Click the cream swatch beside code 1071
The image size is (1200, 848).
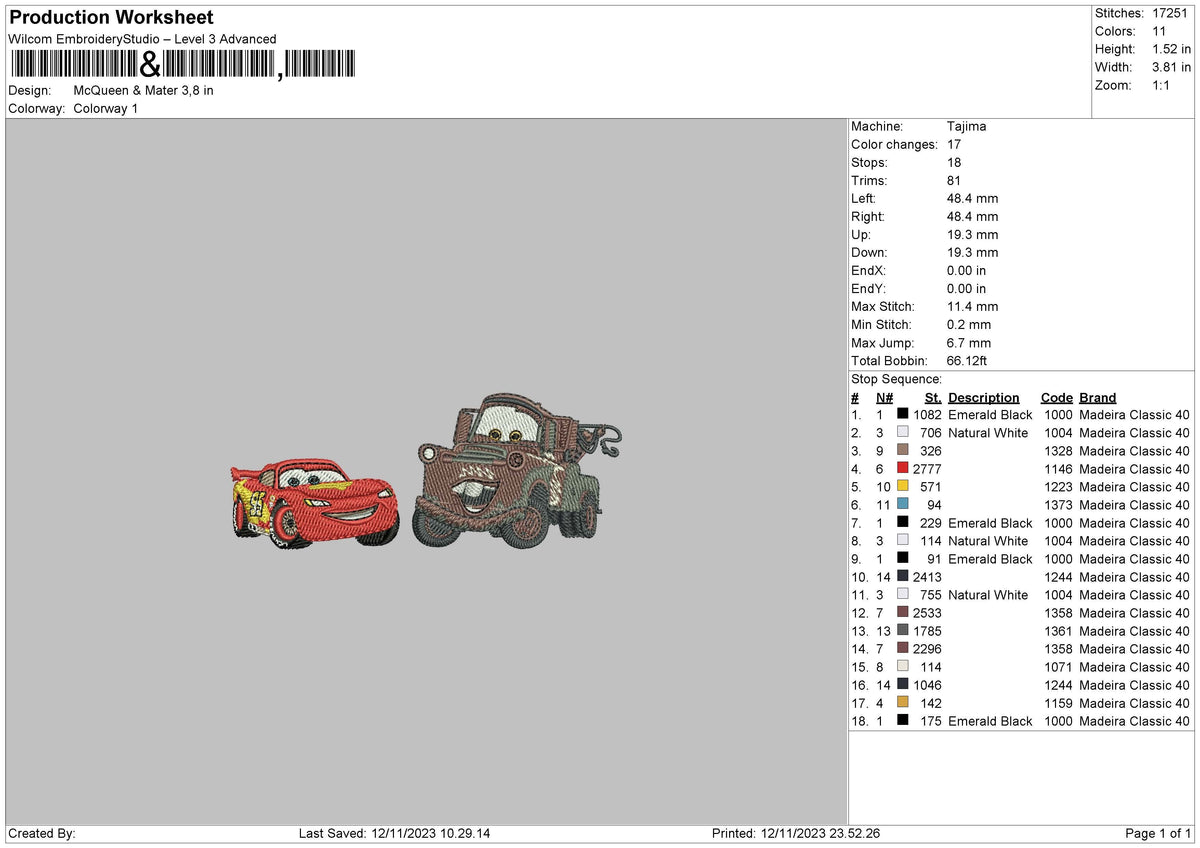(903, 667)
